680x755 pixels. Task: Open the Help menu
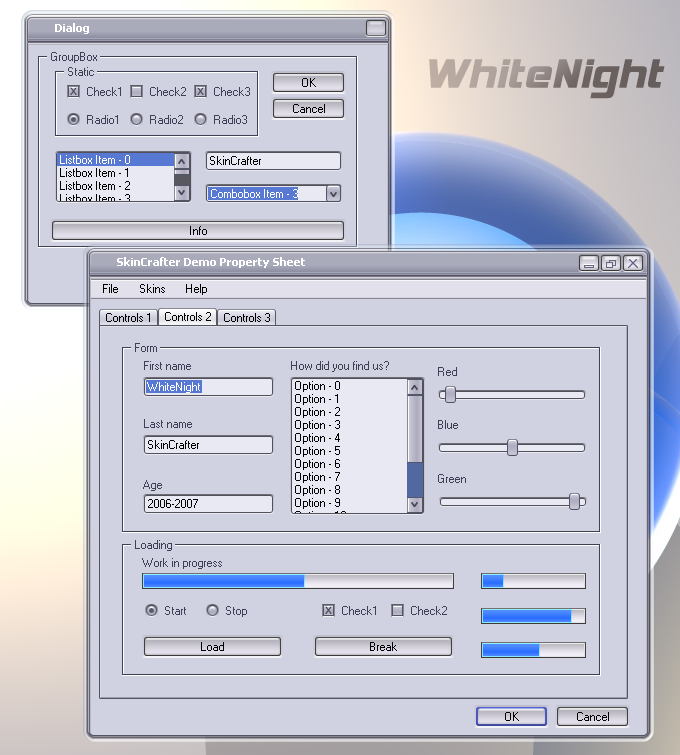(x=196, y=289)
